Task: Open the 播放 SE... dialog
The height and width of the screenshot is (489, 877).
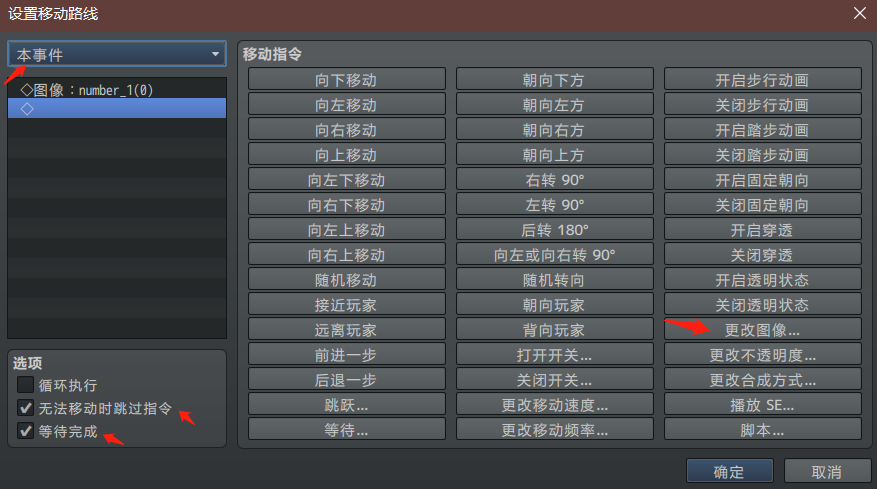Action: click(763, 405)
